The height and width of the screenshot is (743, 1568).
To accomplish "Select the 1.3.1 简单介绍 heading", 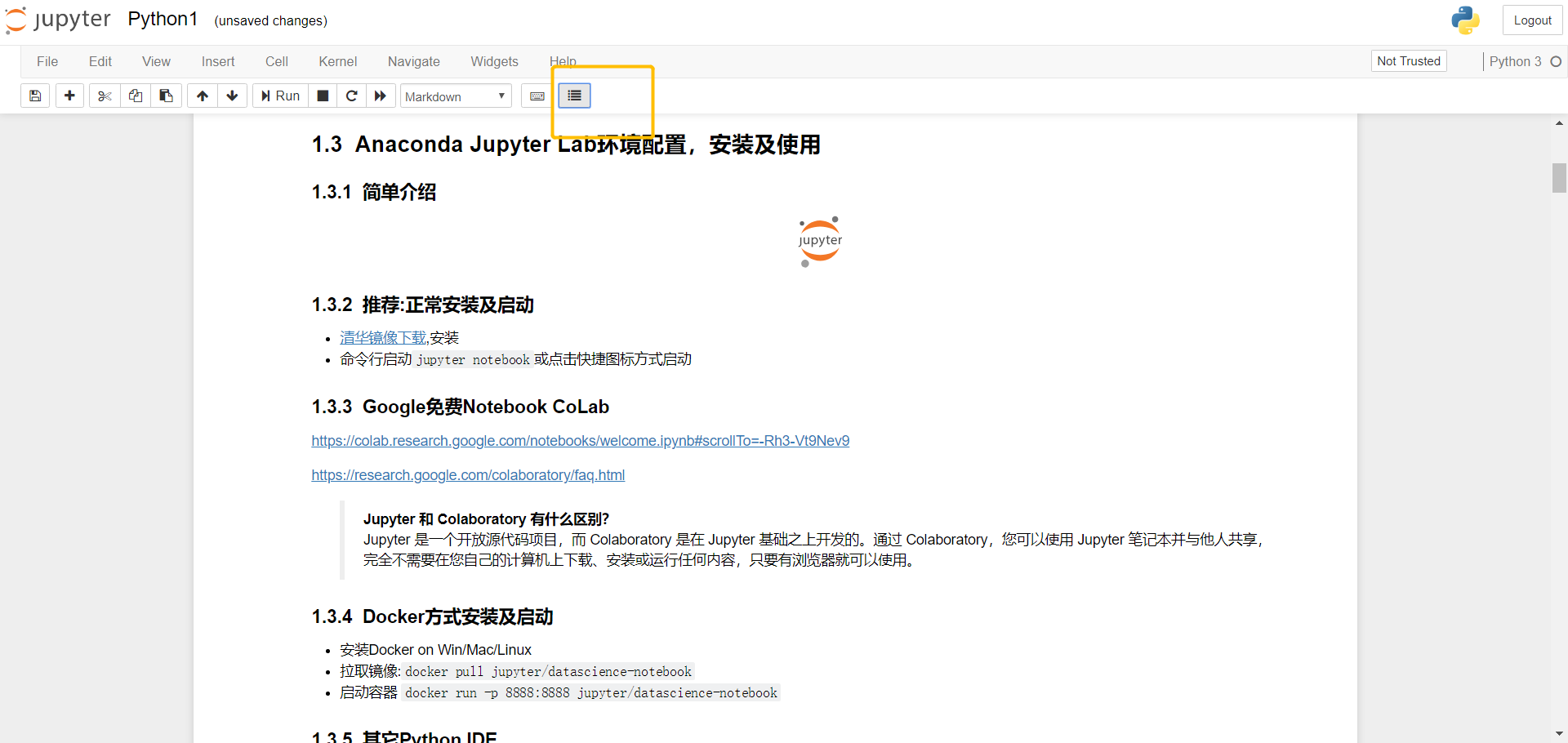I will point(373,192).
